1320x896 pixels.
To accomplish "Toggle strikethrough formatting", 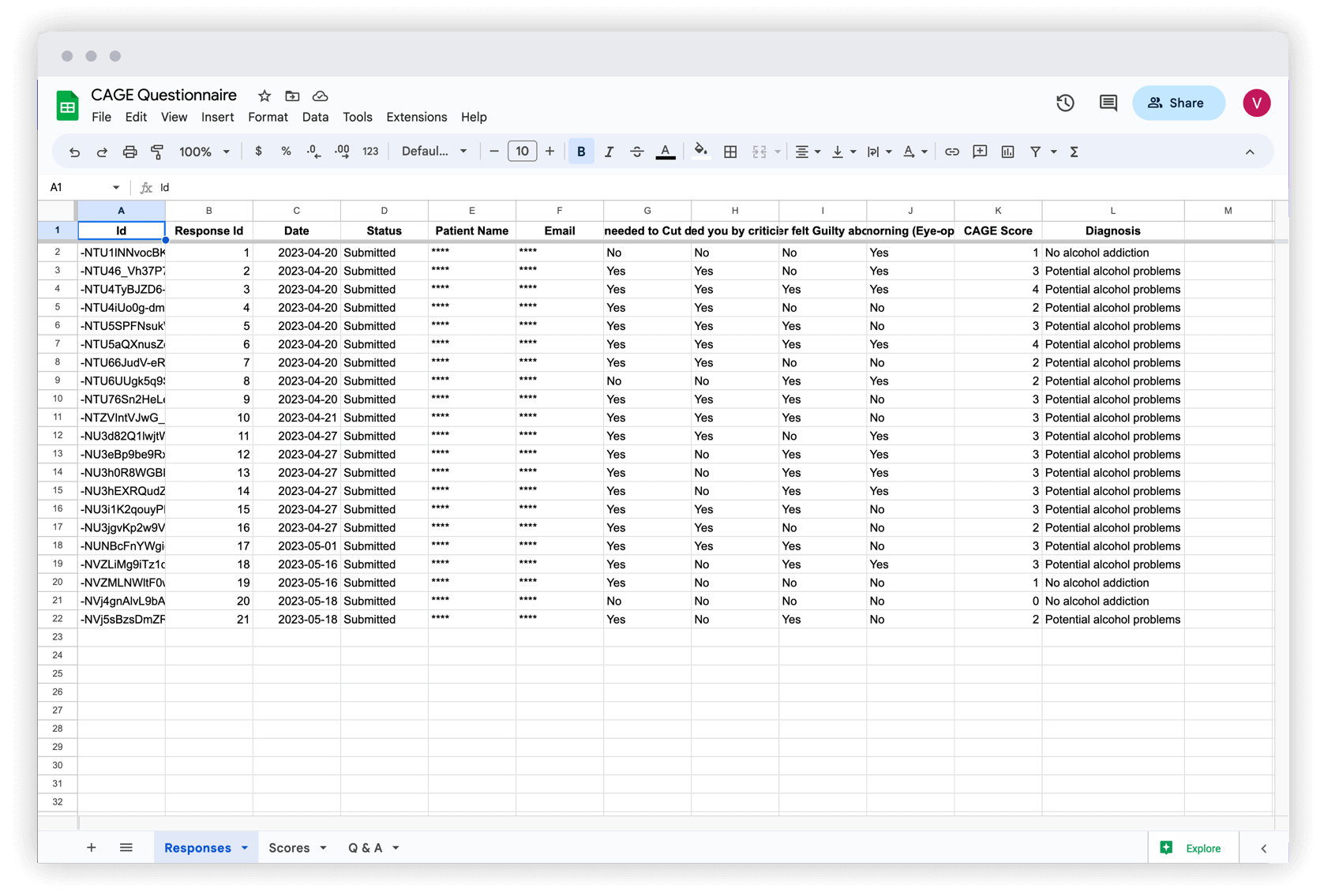I will (x=636, y=151).
